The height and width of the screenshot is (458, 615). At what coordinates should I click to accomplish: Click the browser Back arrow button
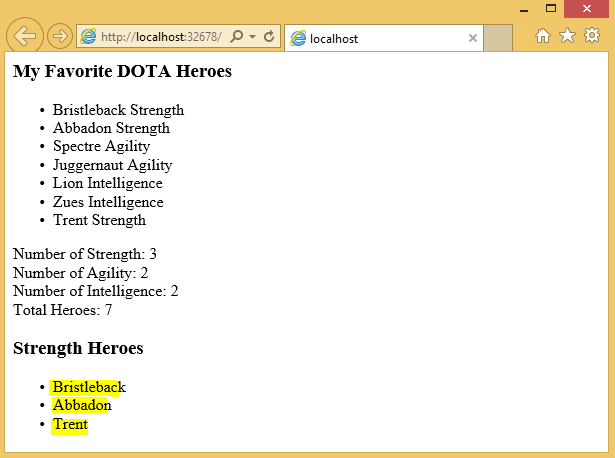25,36
